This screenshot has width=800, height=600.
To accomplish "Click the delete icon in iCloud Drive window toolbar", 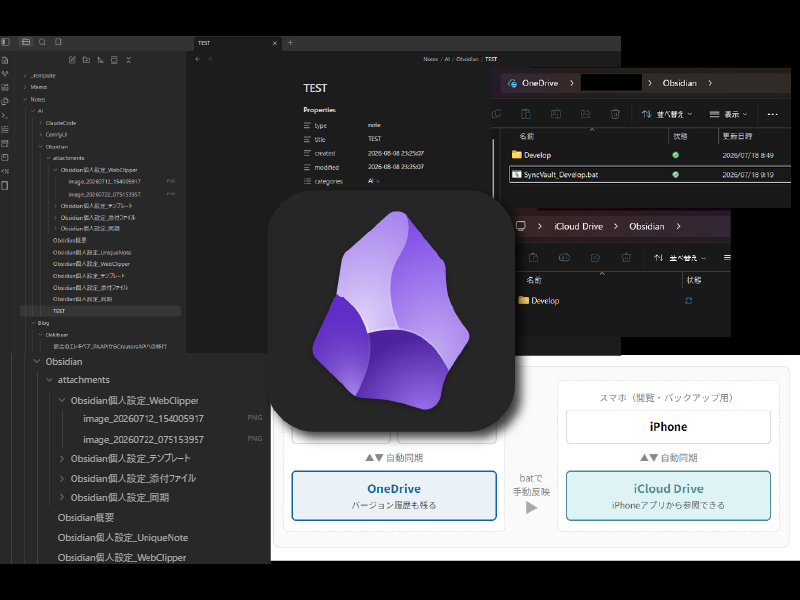I will coord(627,258).
